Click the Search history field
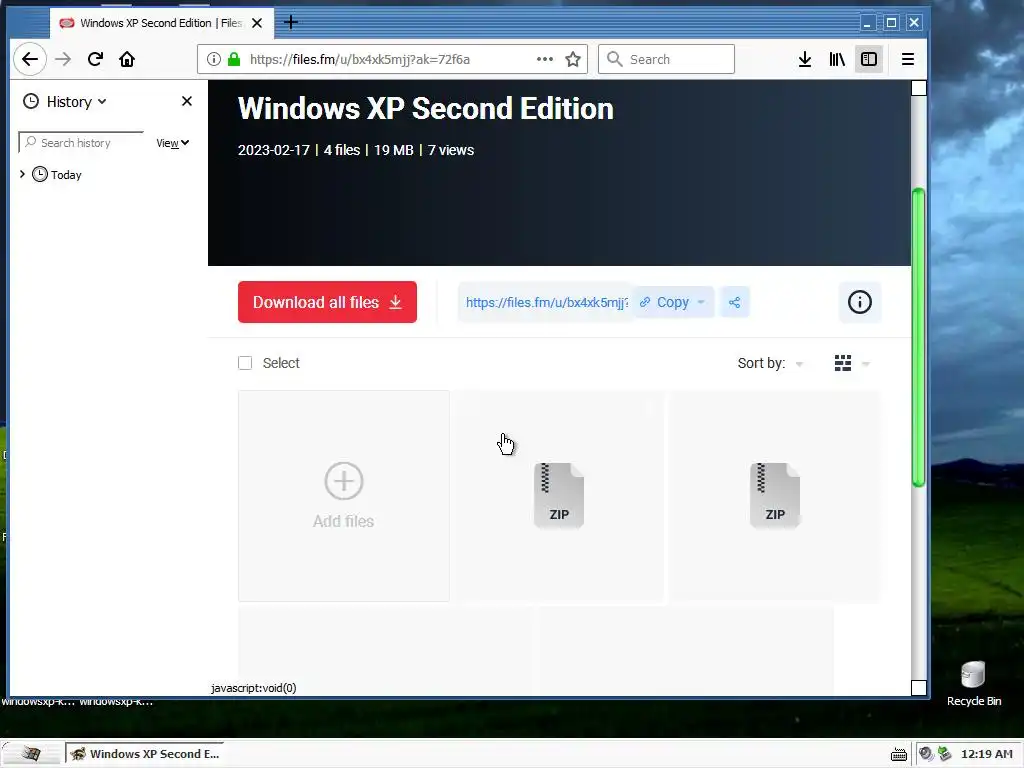 [81, 143]
